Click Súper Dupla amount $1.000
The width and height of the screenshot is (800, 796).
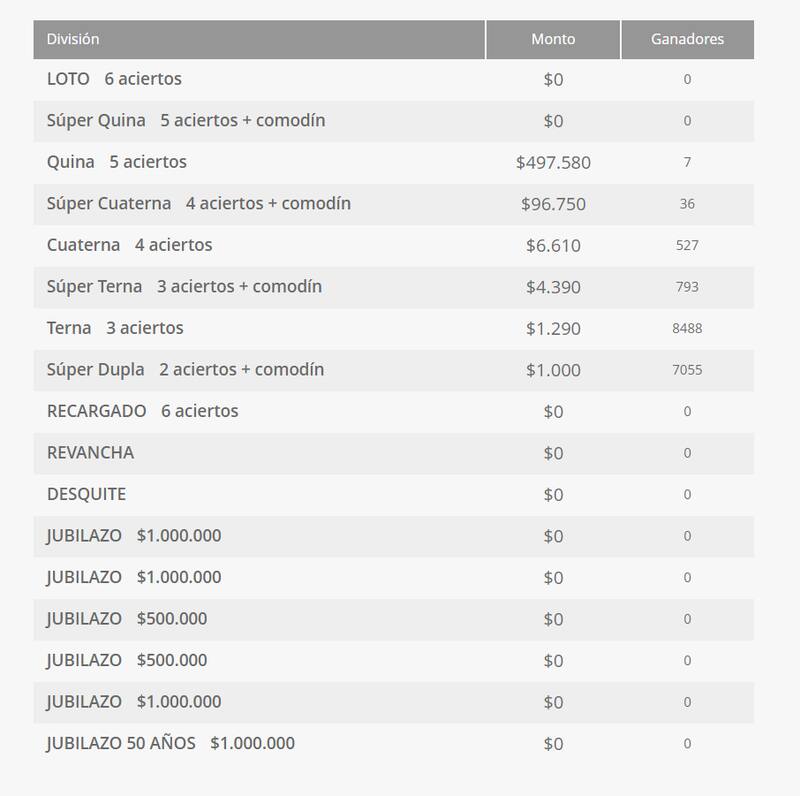553,370
